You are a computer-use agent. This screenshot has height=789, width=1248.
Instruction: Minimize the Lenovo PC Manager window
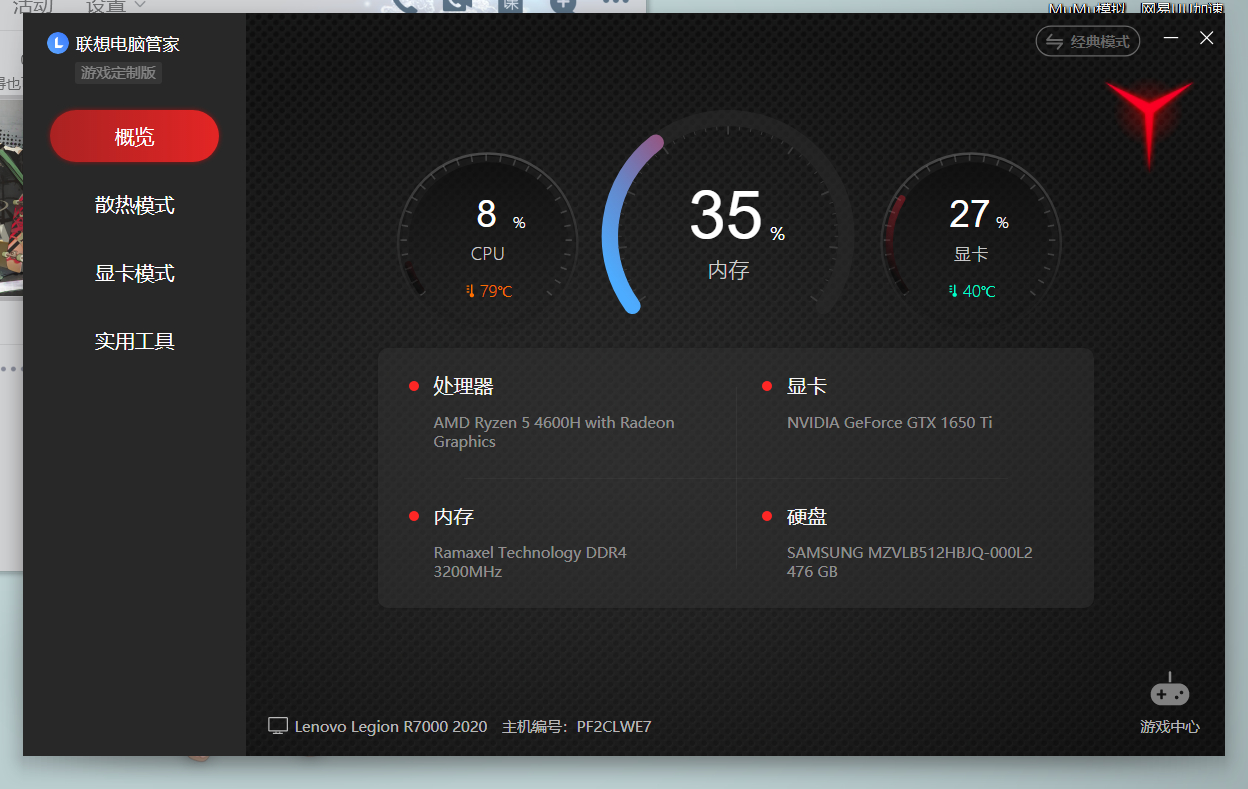[x=1172, y=38]
